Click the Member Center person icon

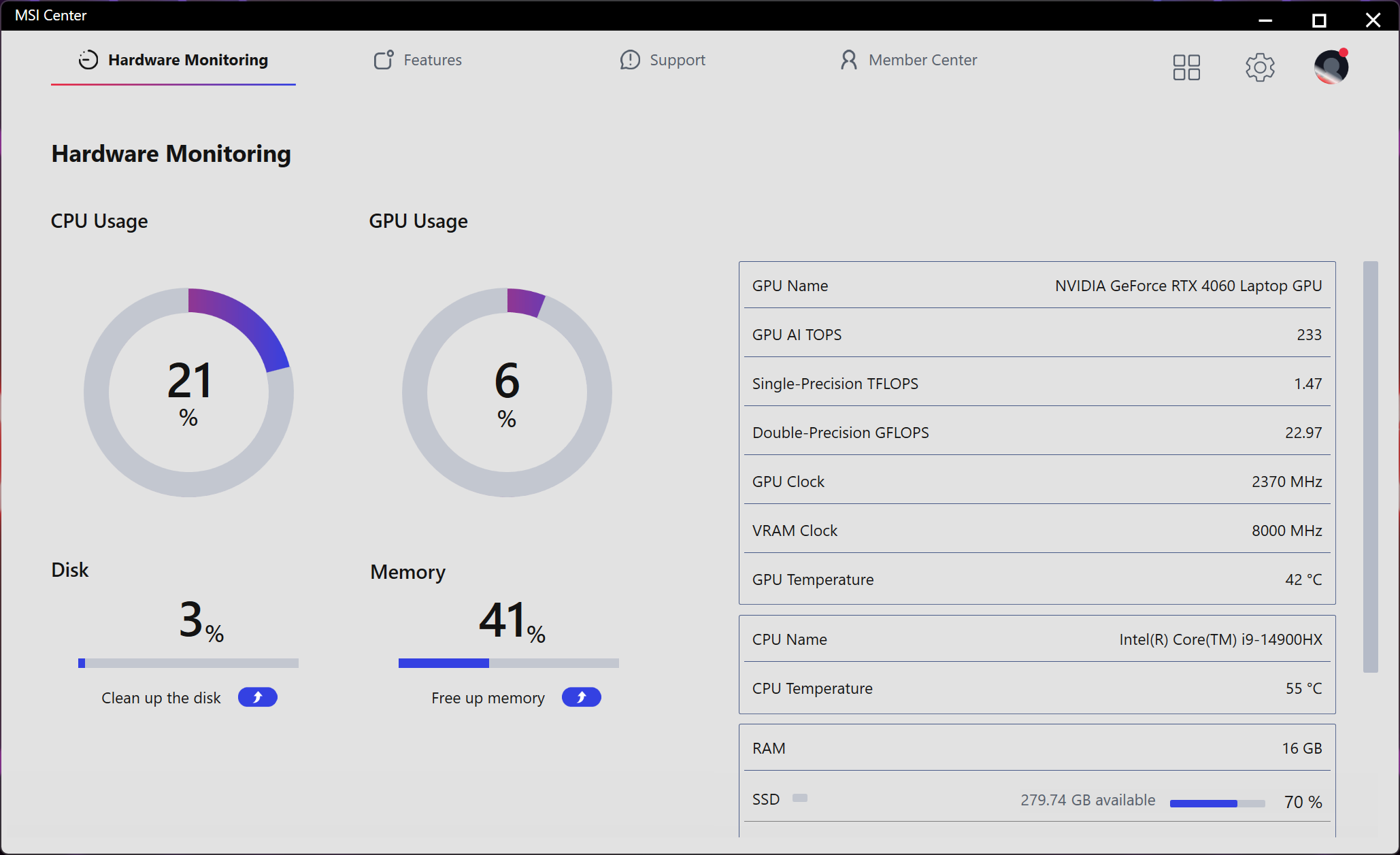click(x=848, y=60)
